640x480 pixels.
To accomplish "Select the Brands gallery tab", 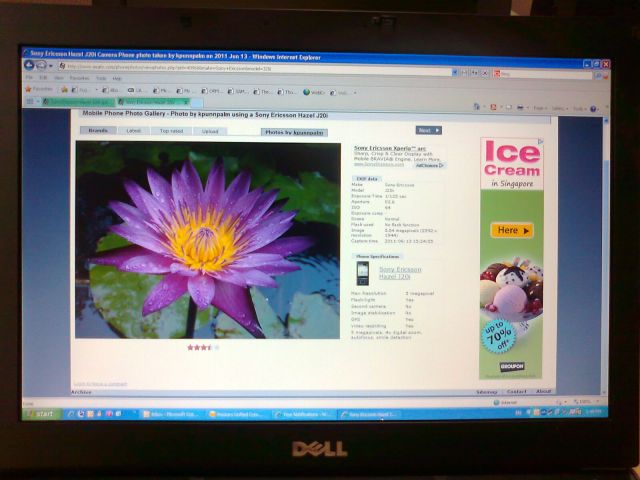I will (98, 131).
